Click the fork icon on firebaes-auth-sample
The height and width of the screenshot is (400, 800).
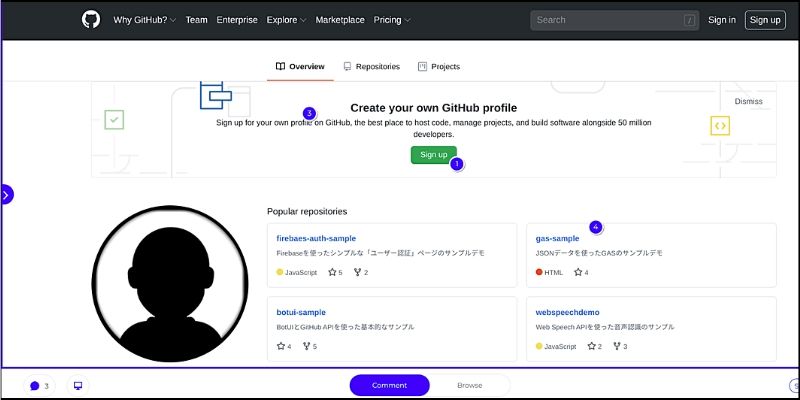click(357, 272)
